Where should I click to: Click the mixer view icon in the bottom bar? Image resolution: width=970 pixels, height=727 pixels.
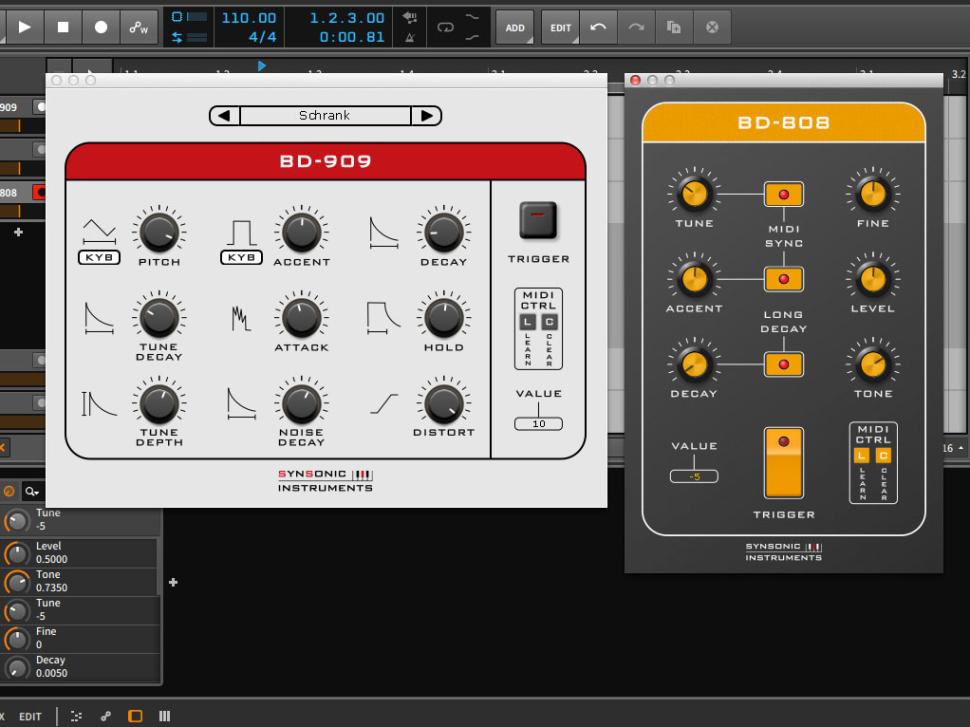[164, 716]
